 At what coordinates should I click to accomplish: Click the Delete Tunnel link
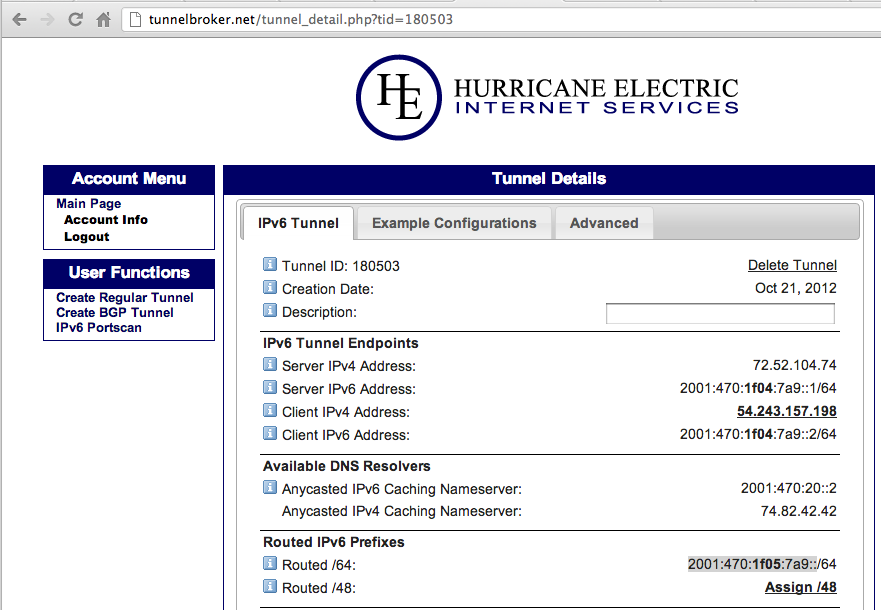[x=792, y=265]
